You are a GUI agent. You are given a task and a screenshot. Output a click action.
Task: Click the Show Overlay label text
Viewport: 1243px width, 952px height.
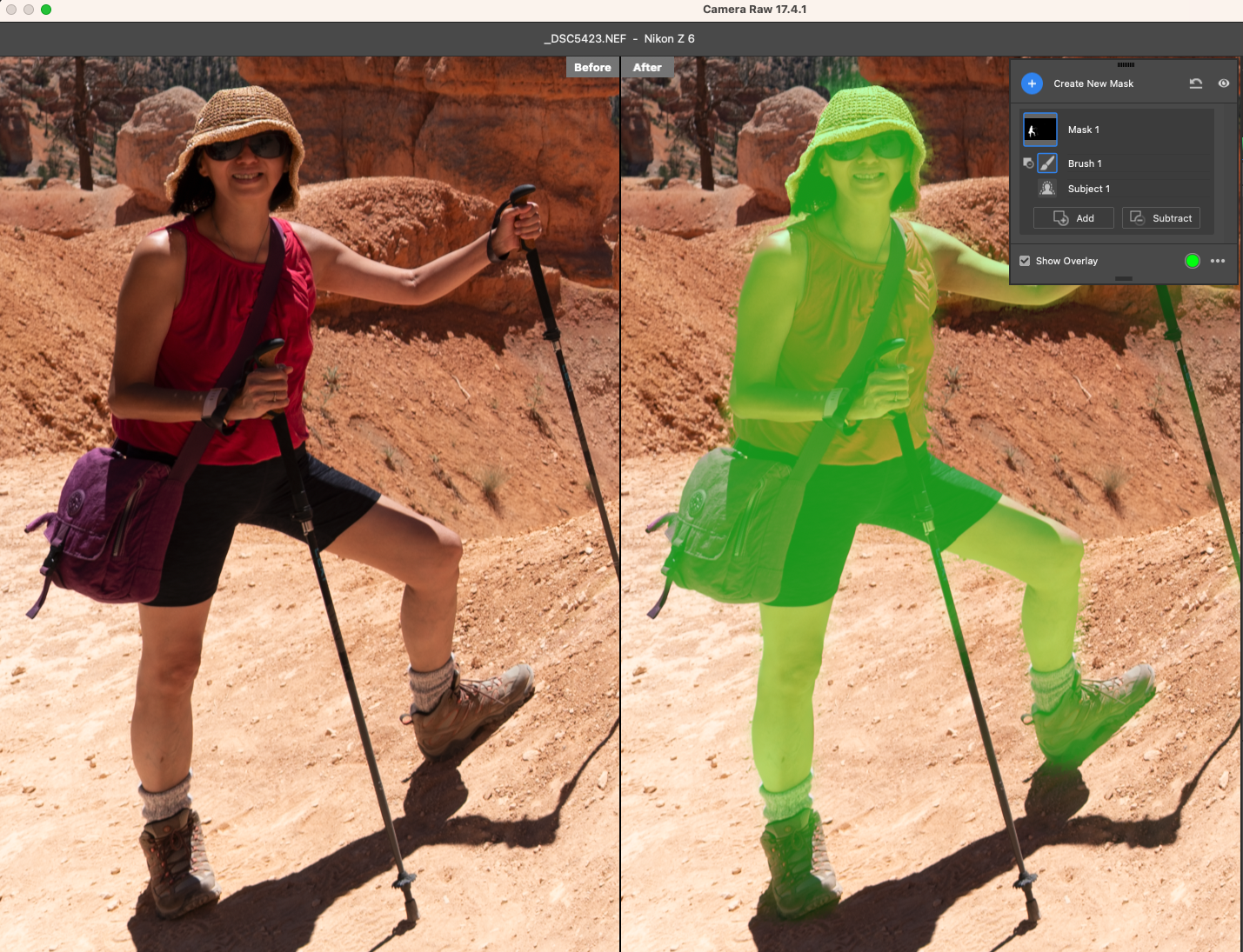click(x=1066, y=261)
